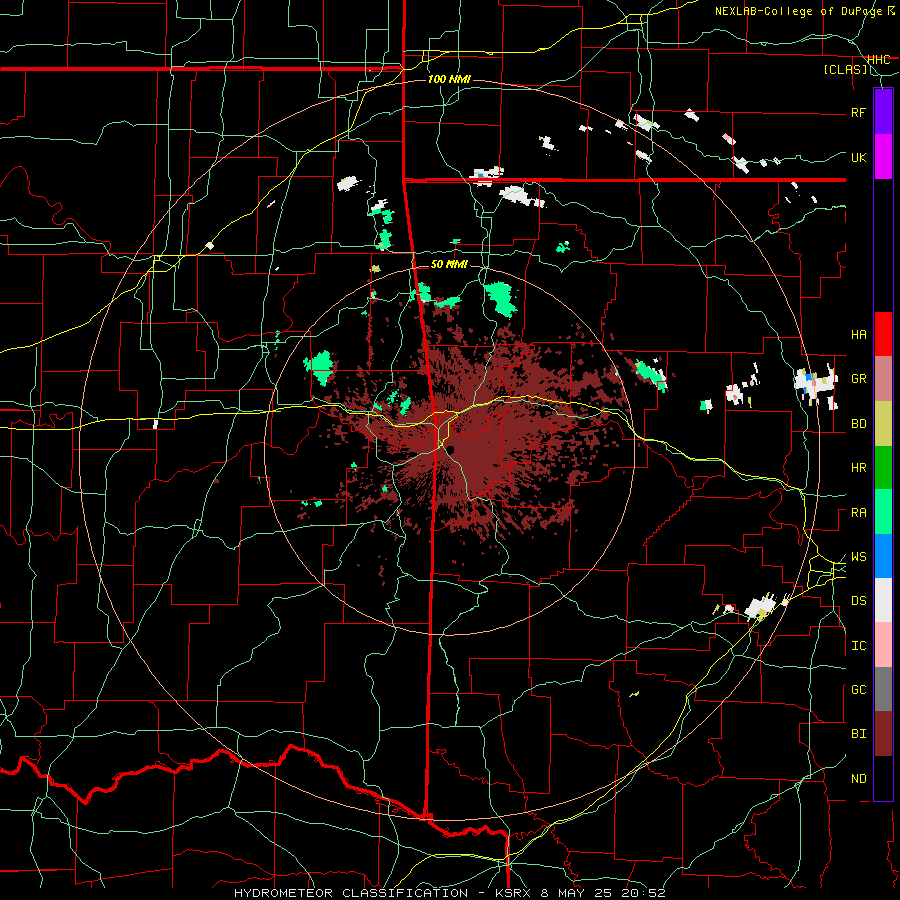Click the black radar site dot at center

click(451, 449)
